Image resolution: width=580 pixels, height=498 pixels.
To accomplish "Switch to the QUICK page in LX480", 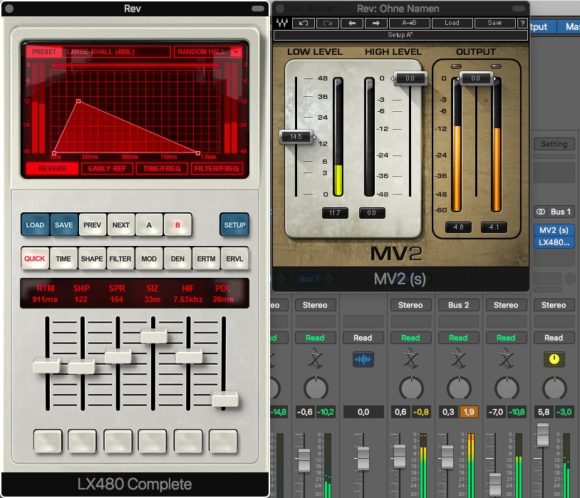I will (x=35, y=258).
